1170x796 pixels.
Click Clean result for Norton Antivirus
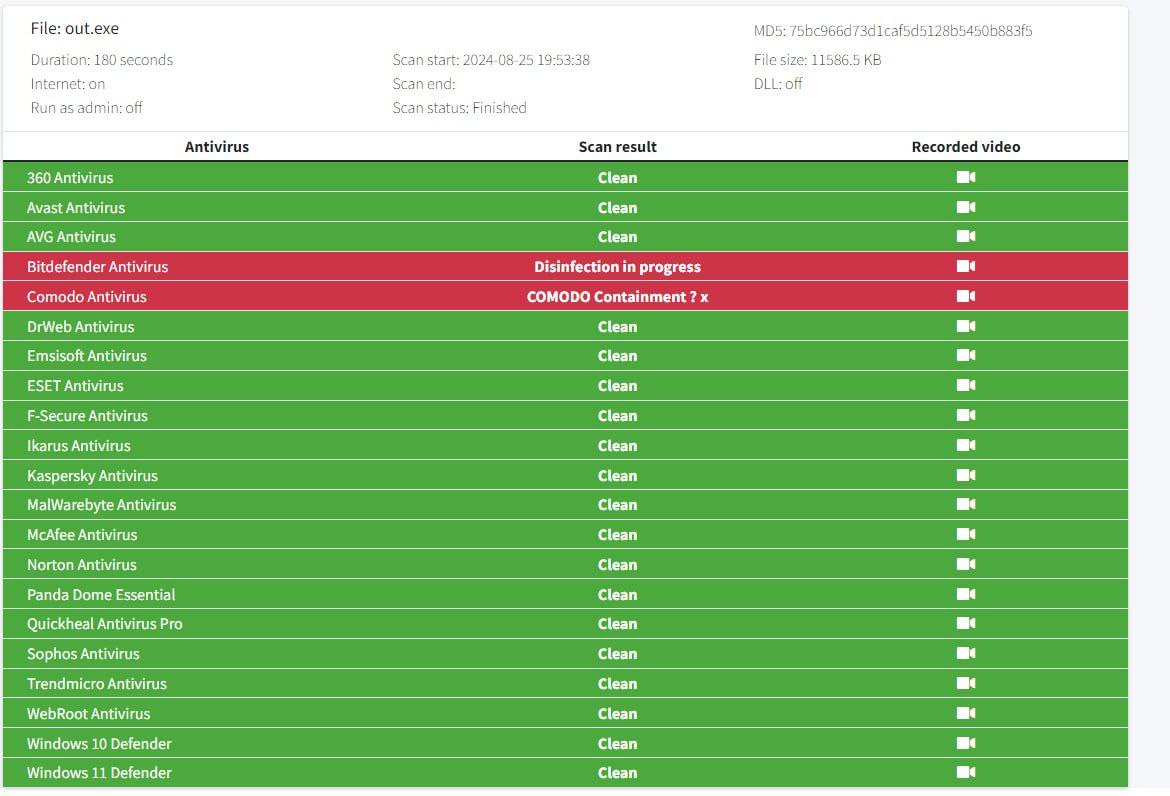(617, 564)
